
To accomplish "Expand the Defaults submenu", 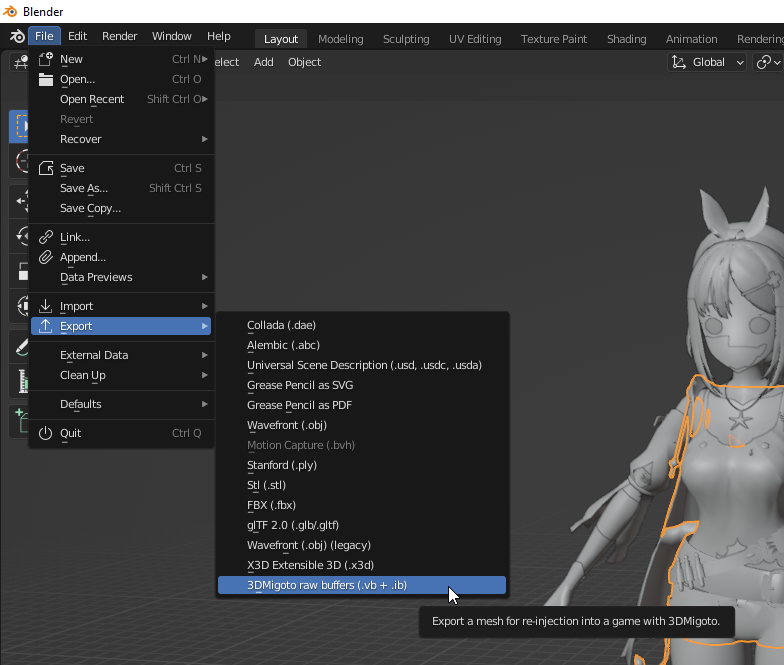I will click(x=121, y=404).
